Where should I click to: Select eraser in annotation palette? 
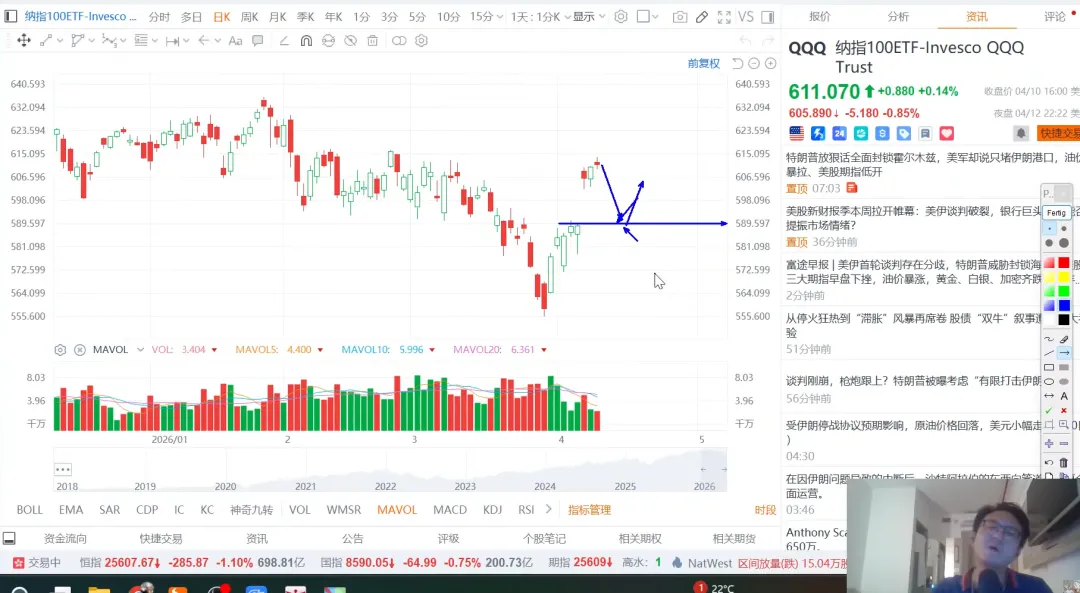[x=1064, y=339]
